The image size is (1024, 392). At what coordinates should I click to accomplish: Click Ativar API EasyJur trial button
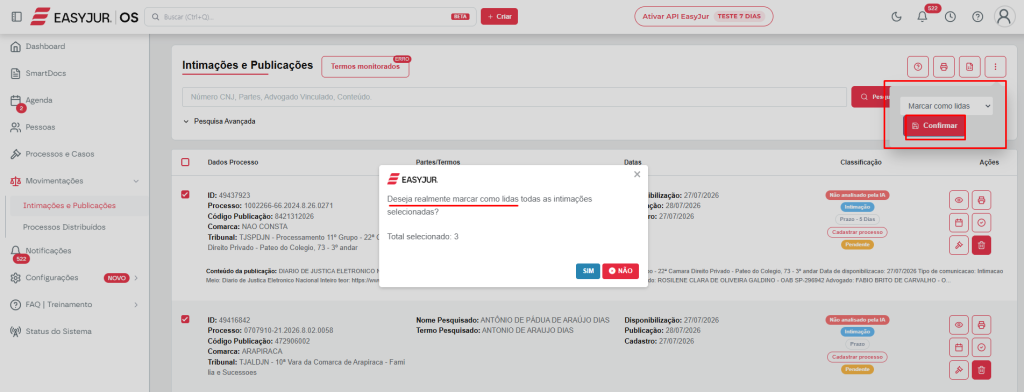click(x=703, y=16)
